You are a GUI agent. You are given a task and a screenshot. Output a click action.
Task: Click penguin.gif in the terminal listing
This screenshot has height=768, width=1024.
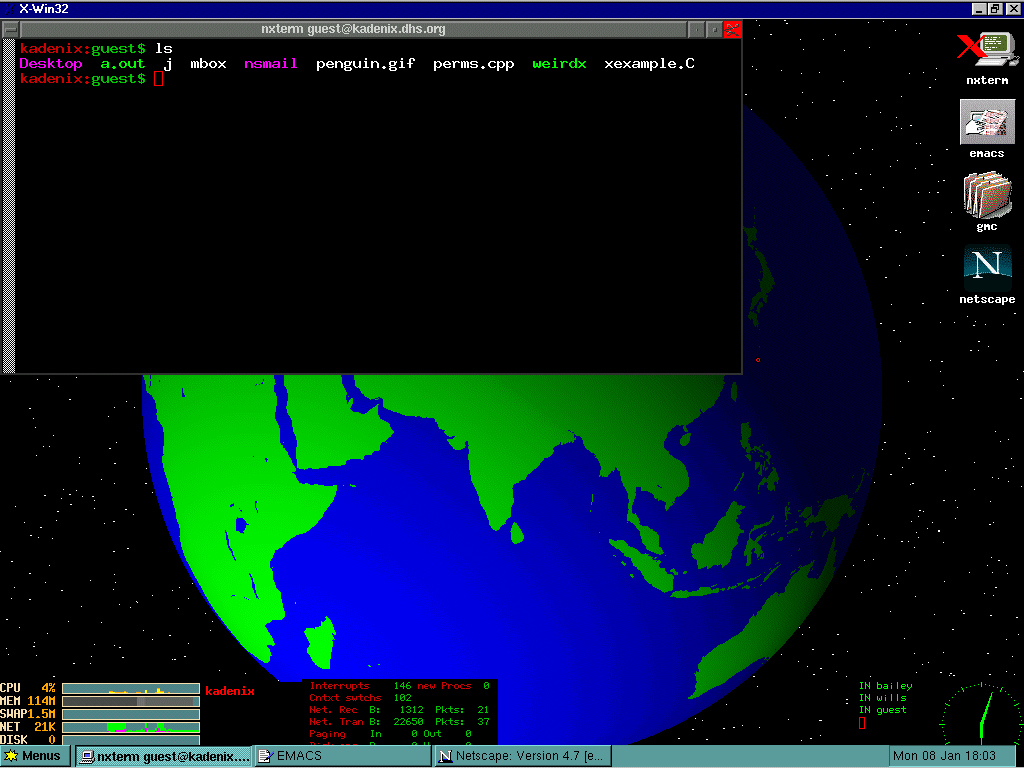[366, 64]
